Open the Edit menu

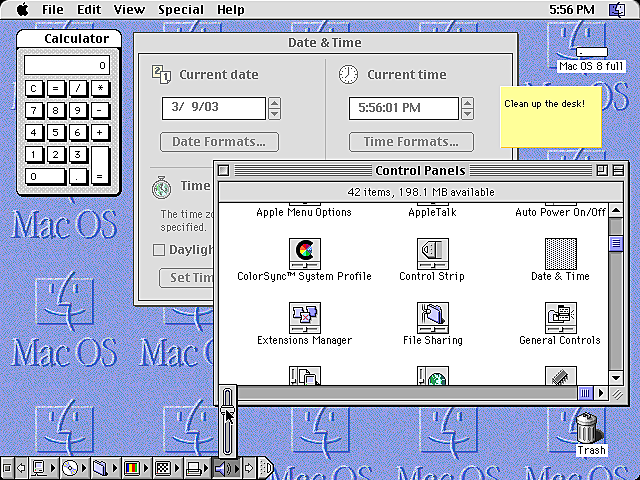click(89, 9)
